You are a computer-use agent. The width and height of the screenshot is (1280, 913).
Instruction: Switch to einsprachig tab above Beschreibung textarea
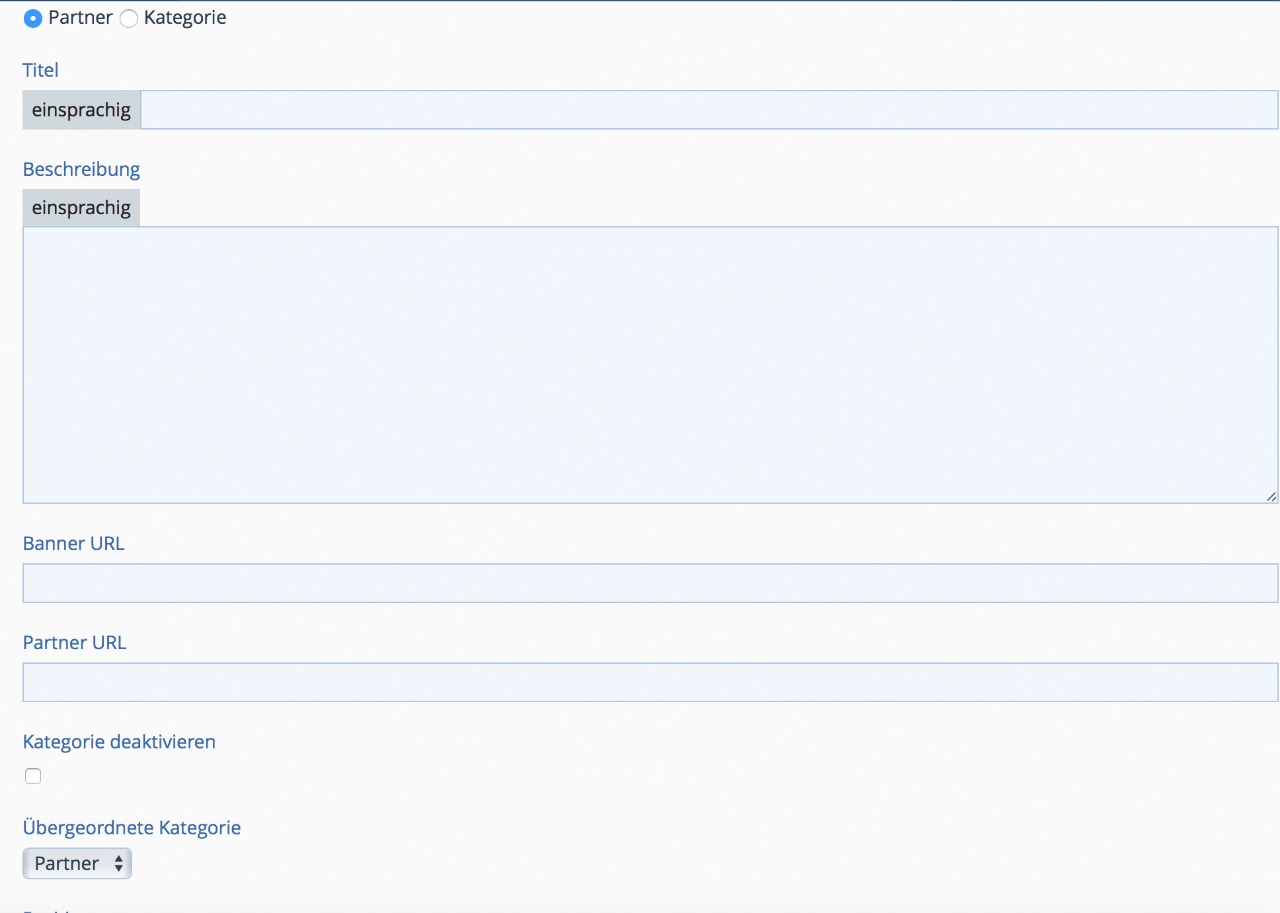click(81, 208)
